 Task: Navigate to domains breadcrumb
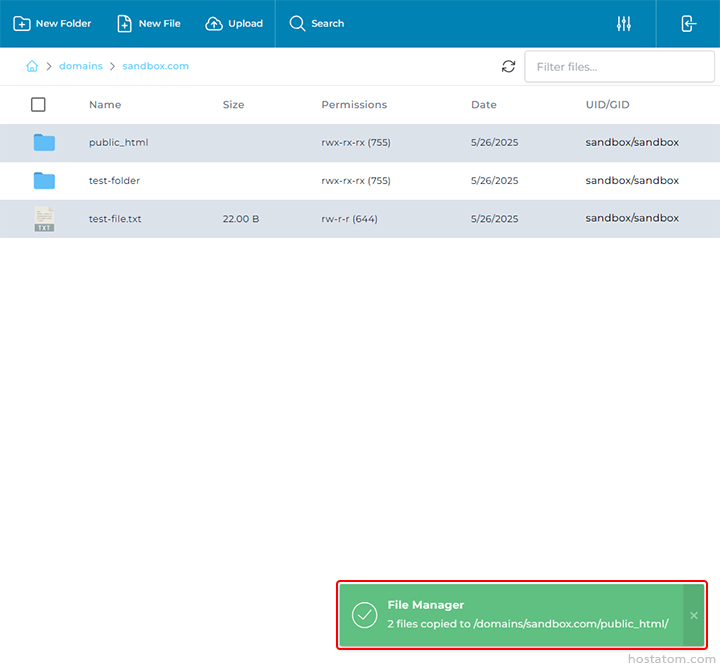[x=81, y=66]
